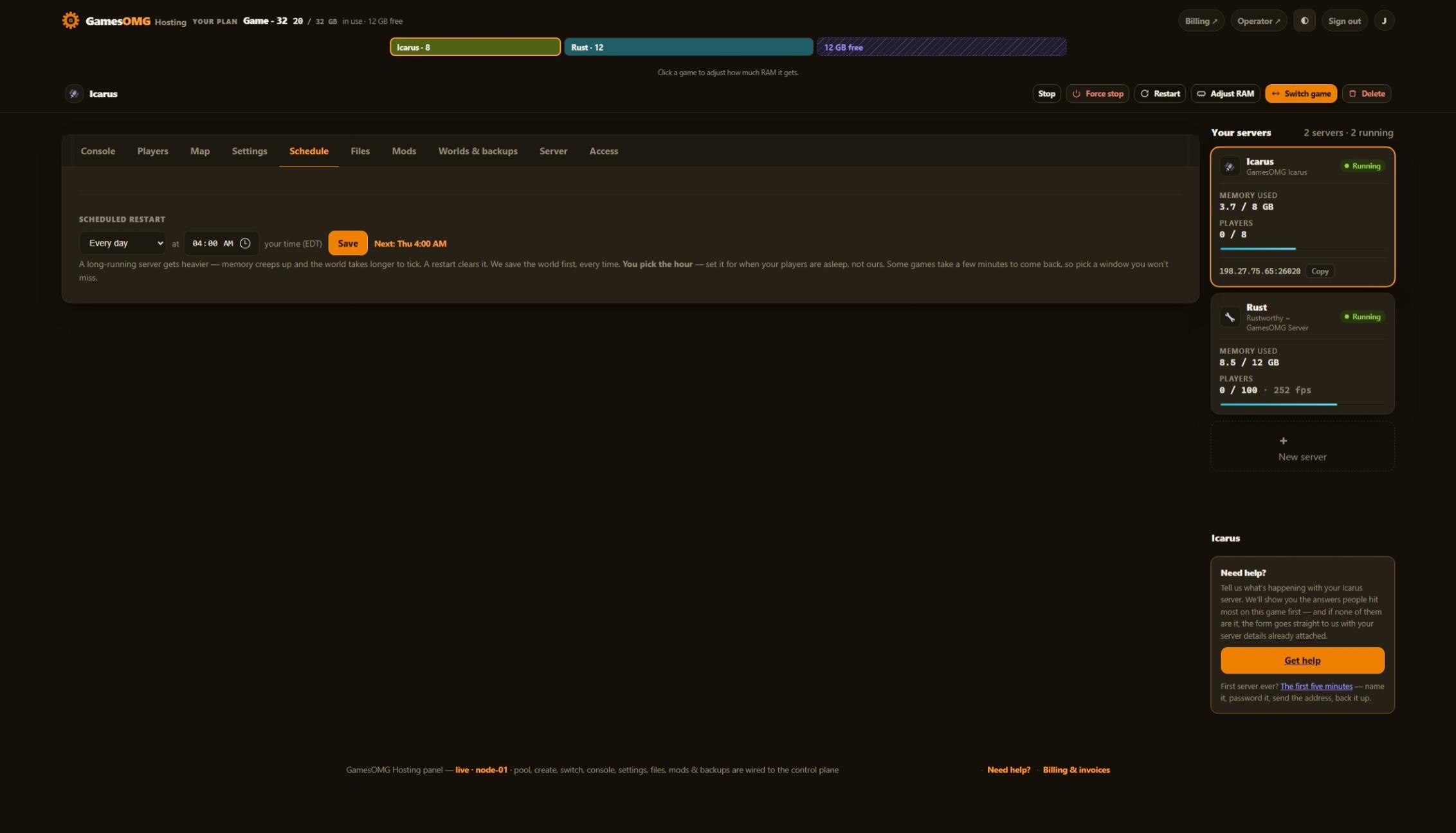Click the clock icon in the time field
1456x833 pixels.
[245, 243]
